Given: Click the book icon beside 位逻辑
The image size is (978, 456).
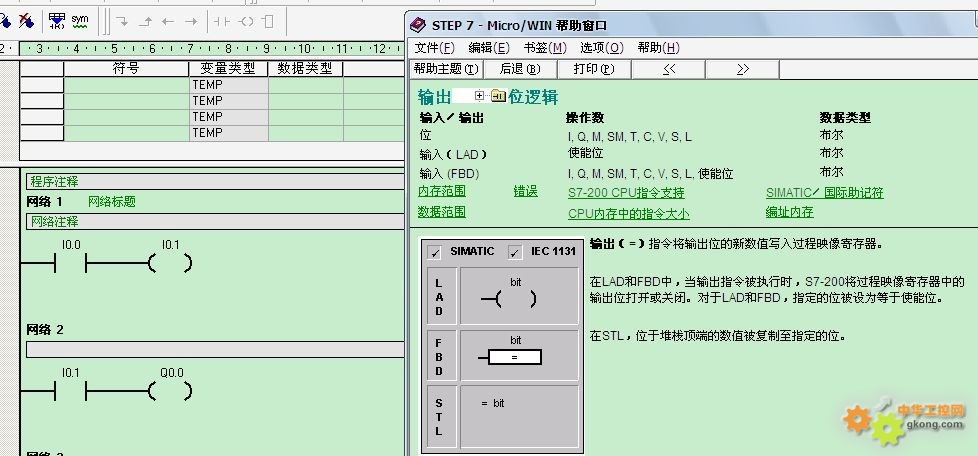Looking at the screenshot, I should (x=498, y=95).
